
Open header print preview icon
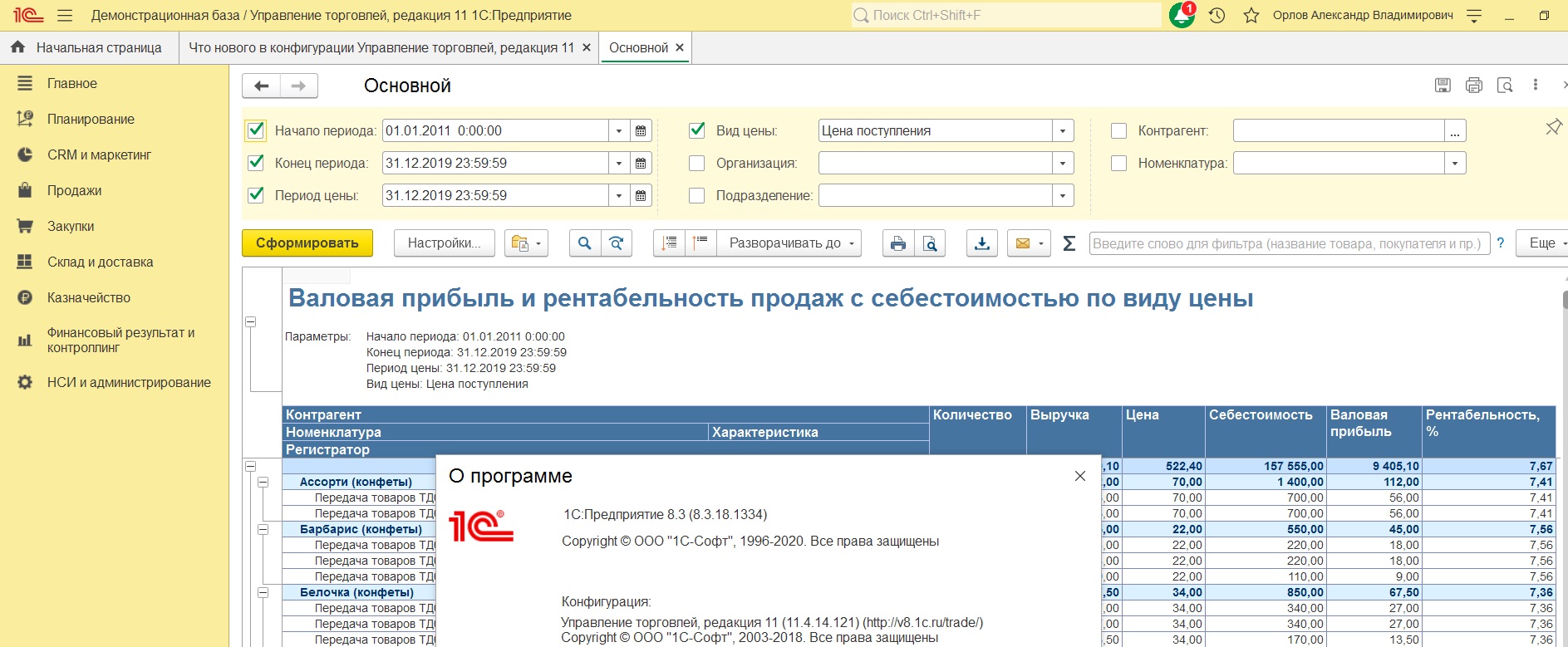(x=1505, y=85)
